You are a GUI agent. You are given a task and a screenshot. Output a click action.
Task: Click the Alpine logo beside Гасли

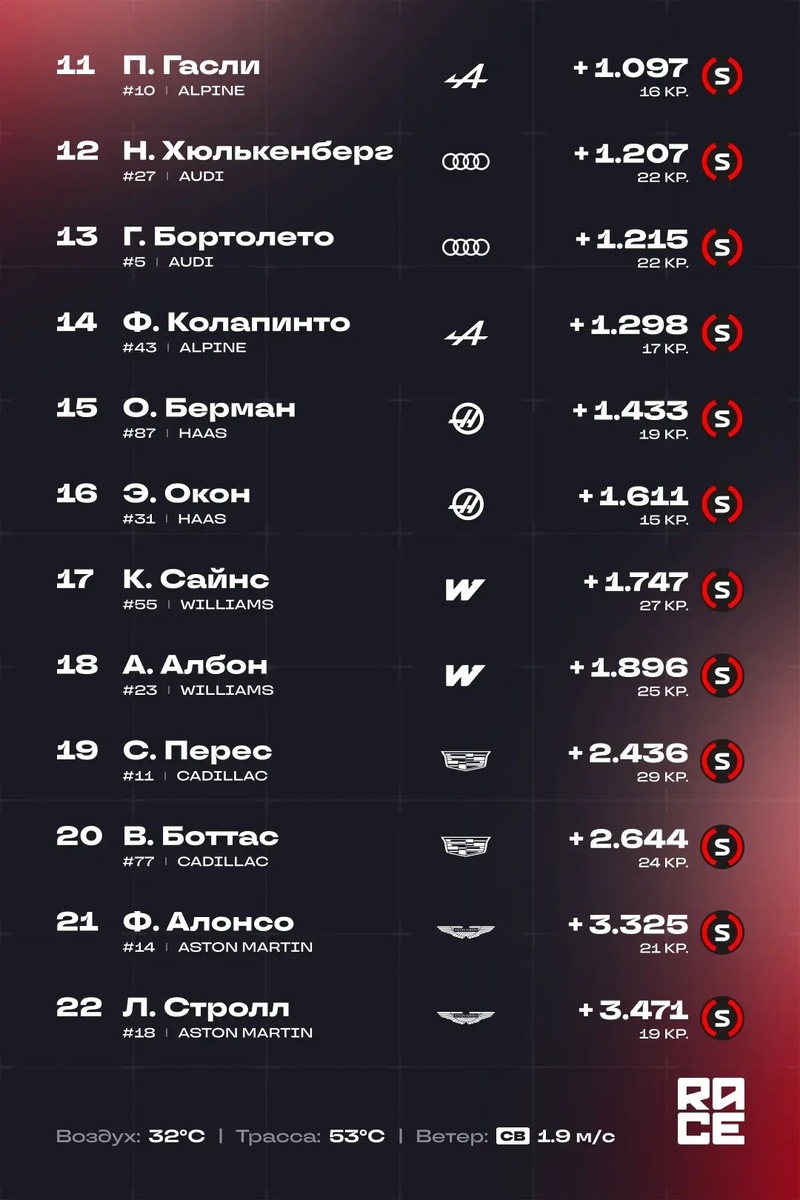(x=466, y=76)
